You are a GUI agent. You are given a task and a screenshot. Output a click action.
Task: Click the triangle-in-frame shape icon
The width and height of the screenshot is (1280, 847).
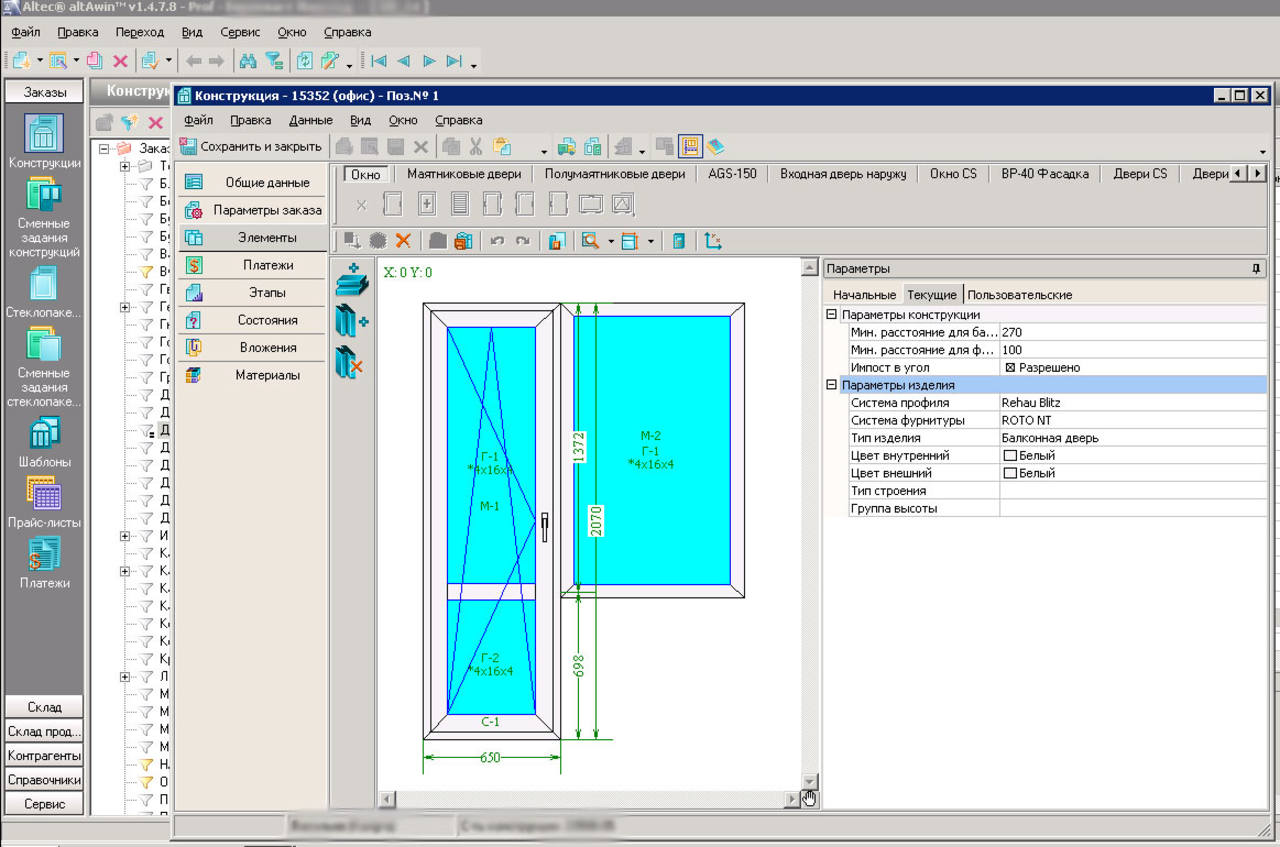point(622,205)
